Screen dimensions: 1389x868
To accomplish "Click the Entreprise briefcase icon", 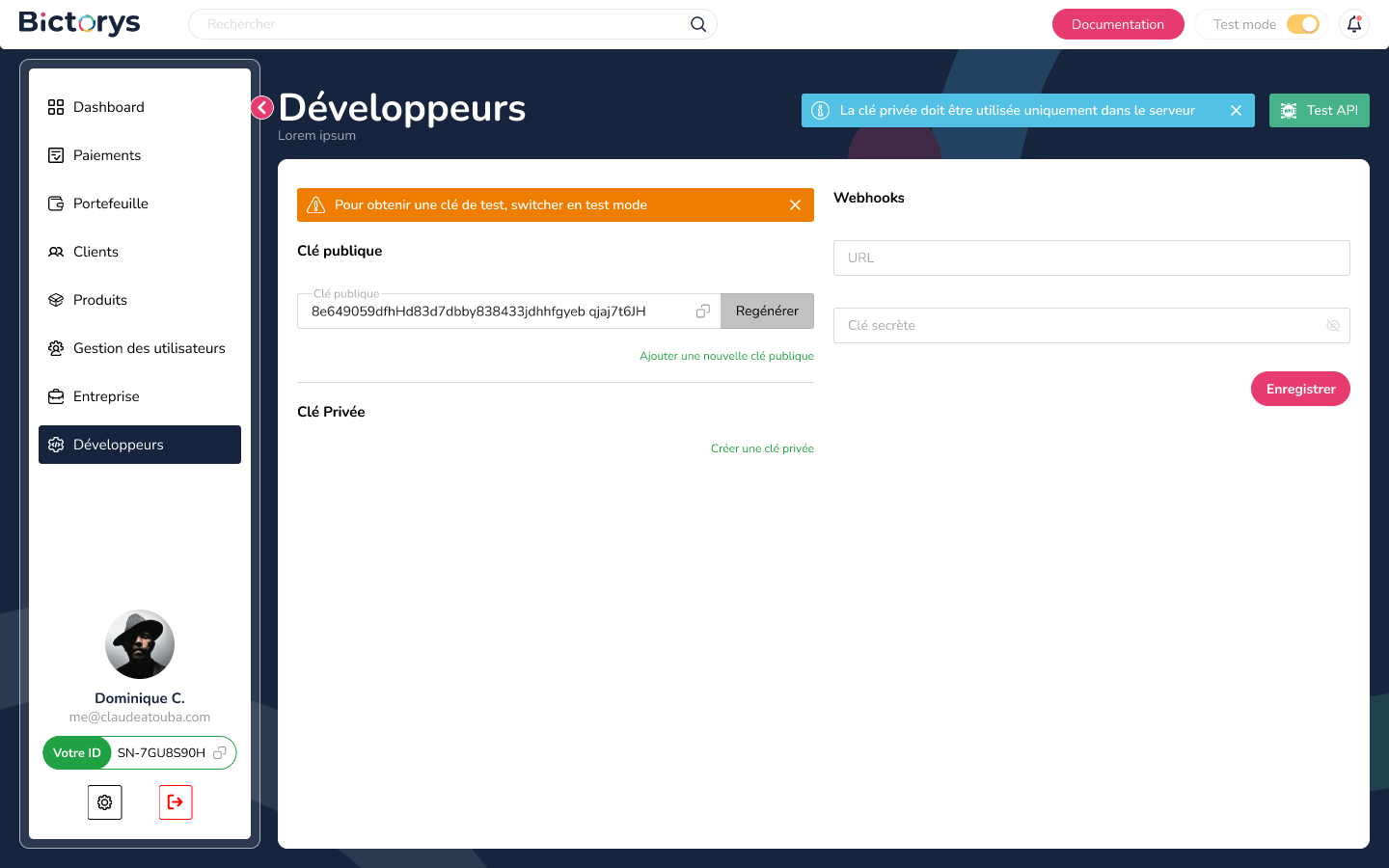I will [x=56, y=396].
